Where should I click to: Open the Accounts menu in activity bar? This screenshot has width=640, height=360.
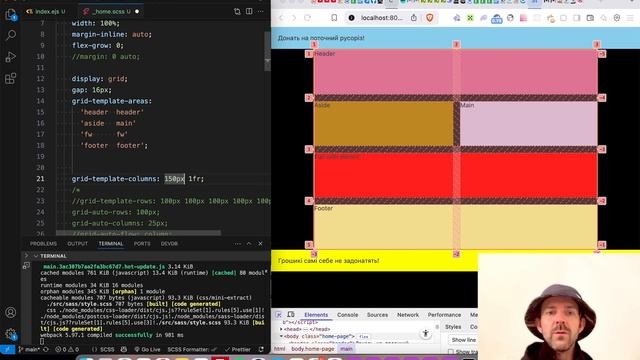(x=11, y=313)
